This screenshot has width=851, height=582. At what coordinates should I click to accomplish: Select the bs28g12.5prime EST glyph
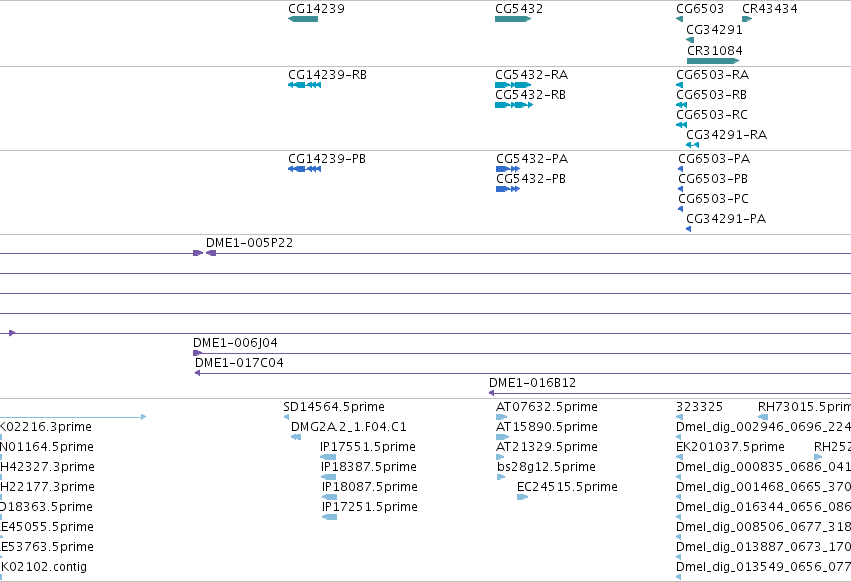pyautogui.click(x=501, y=477)
